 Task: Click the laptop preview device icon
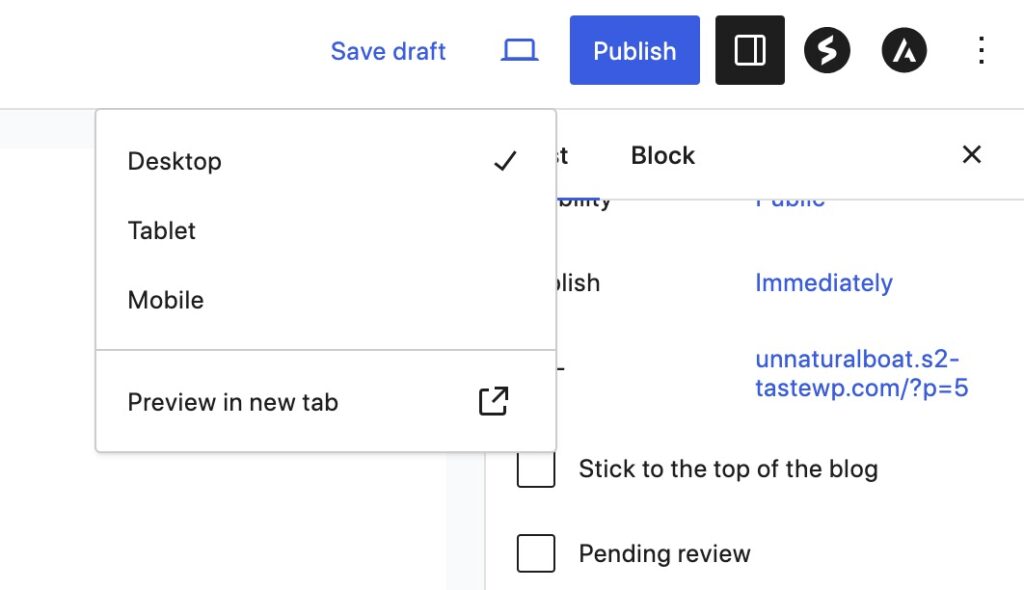click(520, 51)
